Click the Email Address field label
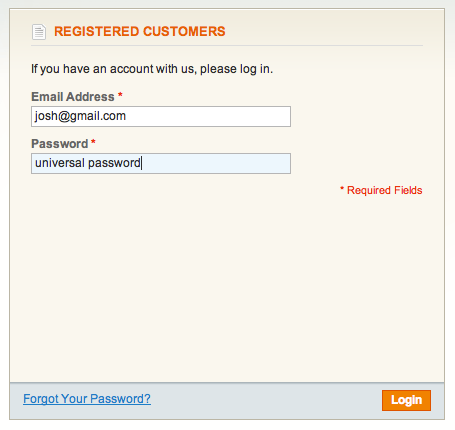Viewport: 455px width, 430px height. tap(73, 97)
